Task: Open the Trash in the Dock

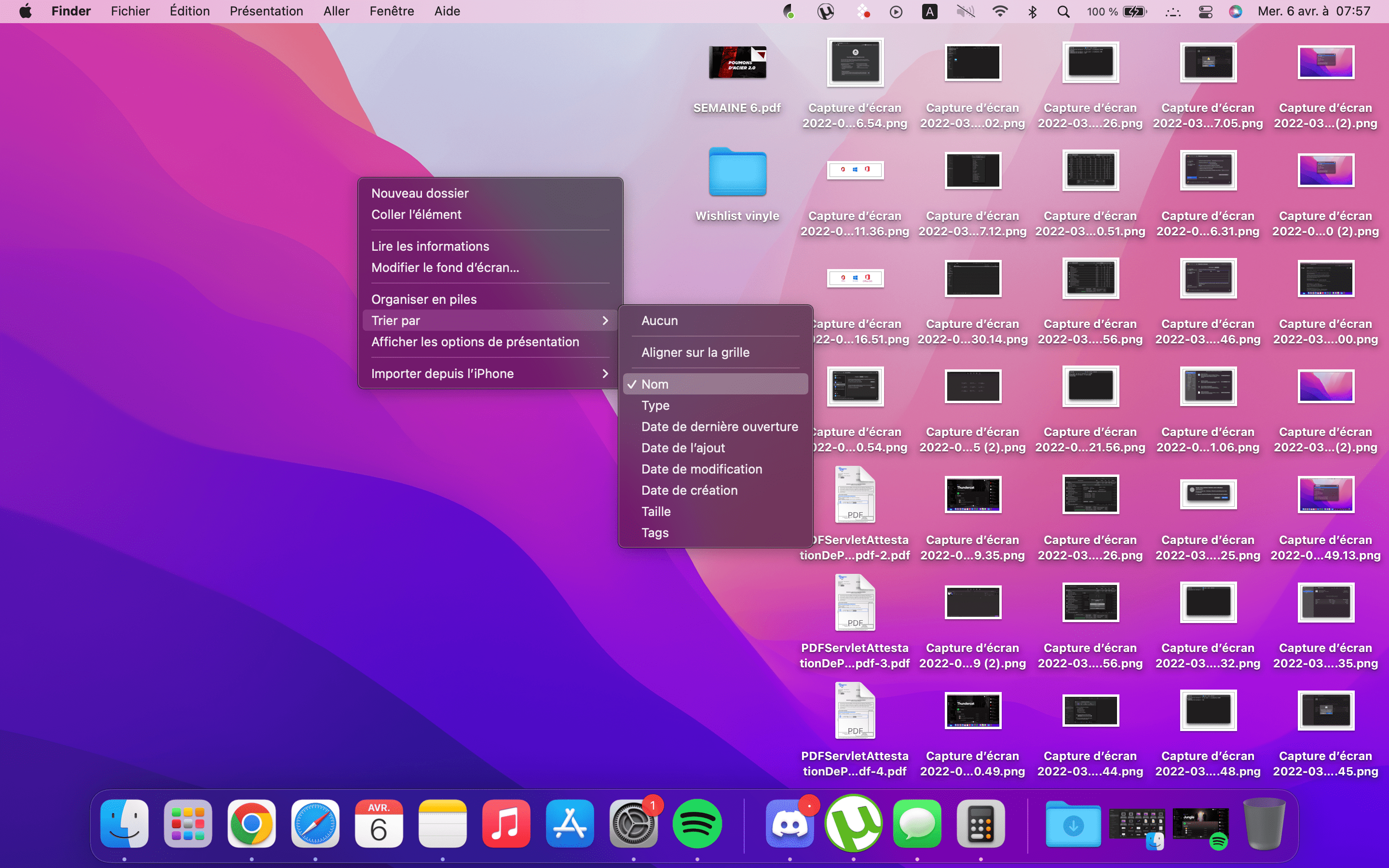Action: coord(1264,824)
